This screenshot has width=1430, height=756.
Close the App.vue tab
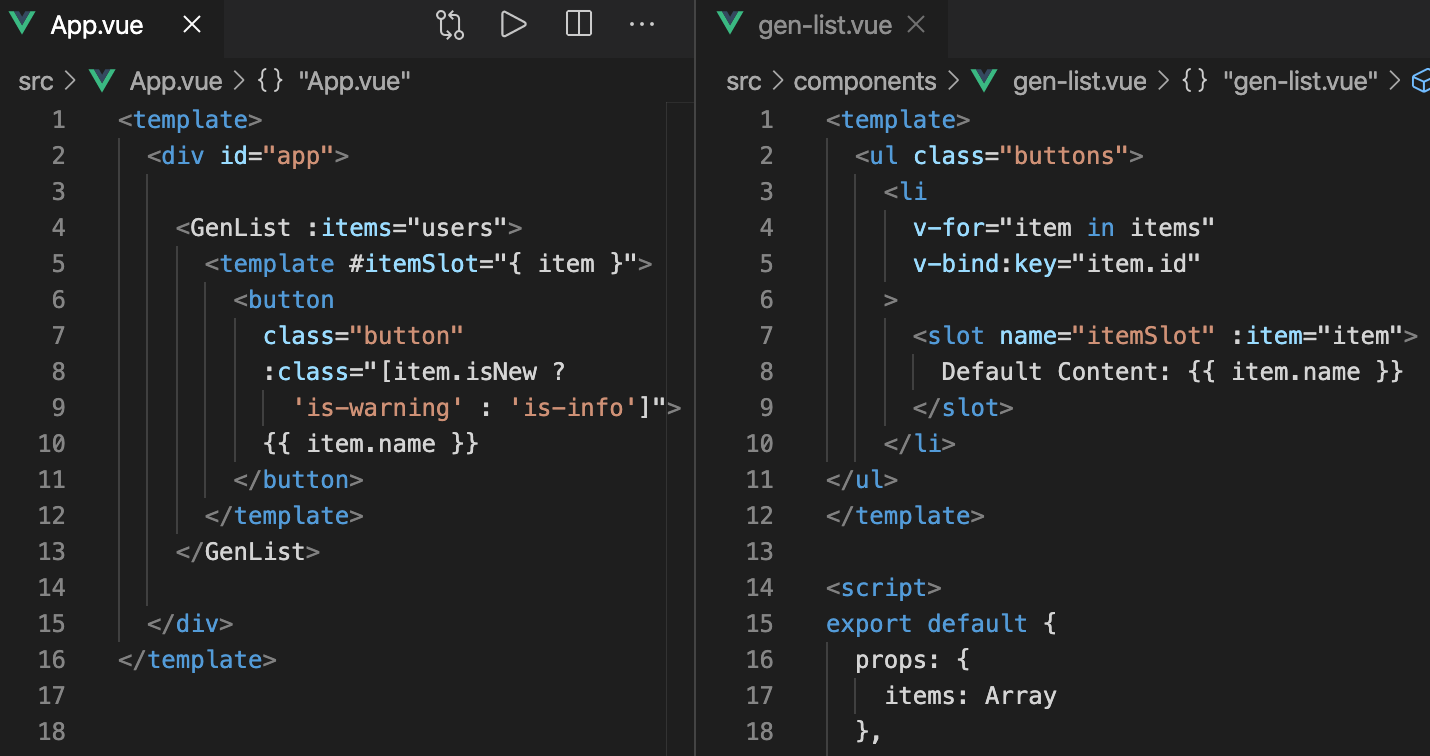click(x=193, y=25)
